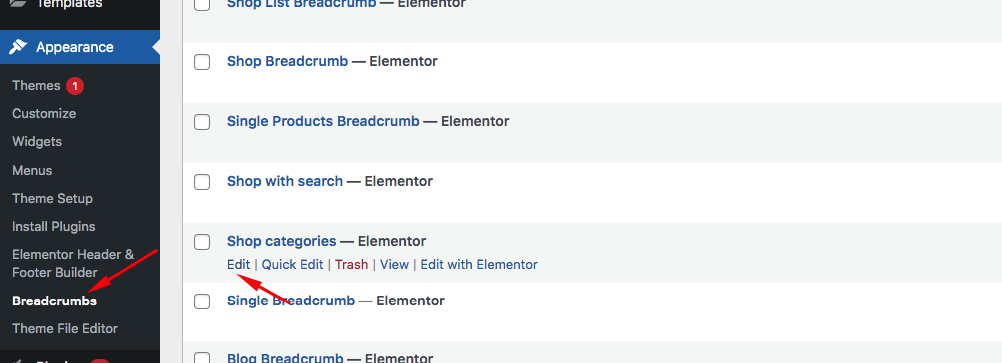Click Edit under Shop categories
Viewport: 1002px width, 363px height.
pos(238,264)
